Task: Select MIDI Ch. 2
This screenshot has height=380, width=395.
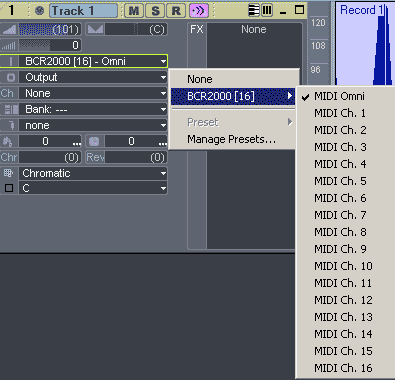Action: [x=346, y=130]
